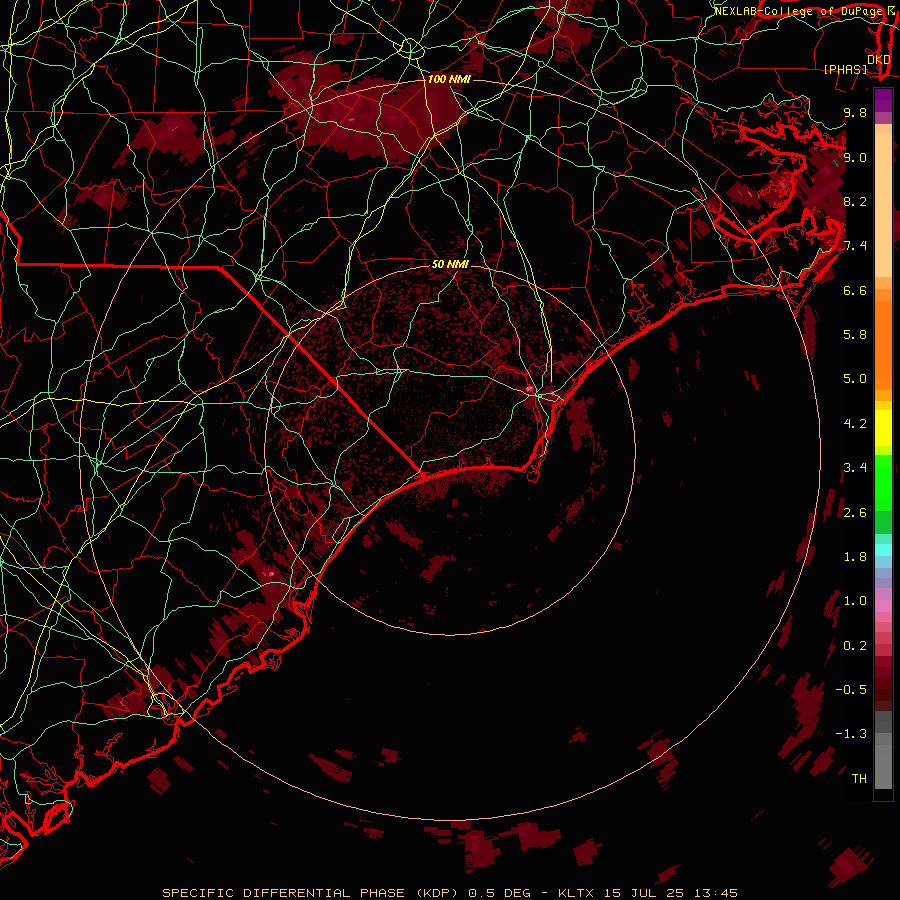Viewport: 900px width, 900px height.
Task: Click the 1.8 value on color scale
Action: tap(855, 557)
